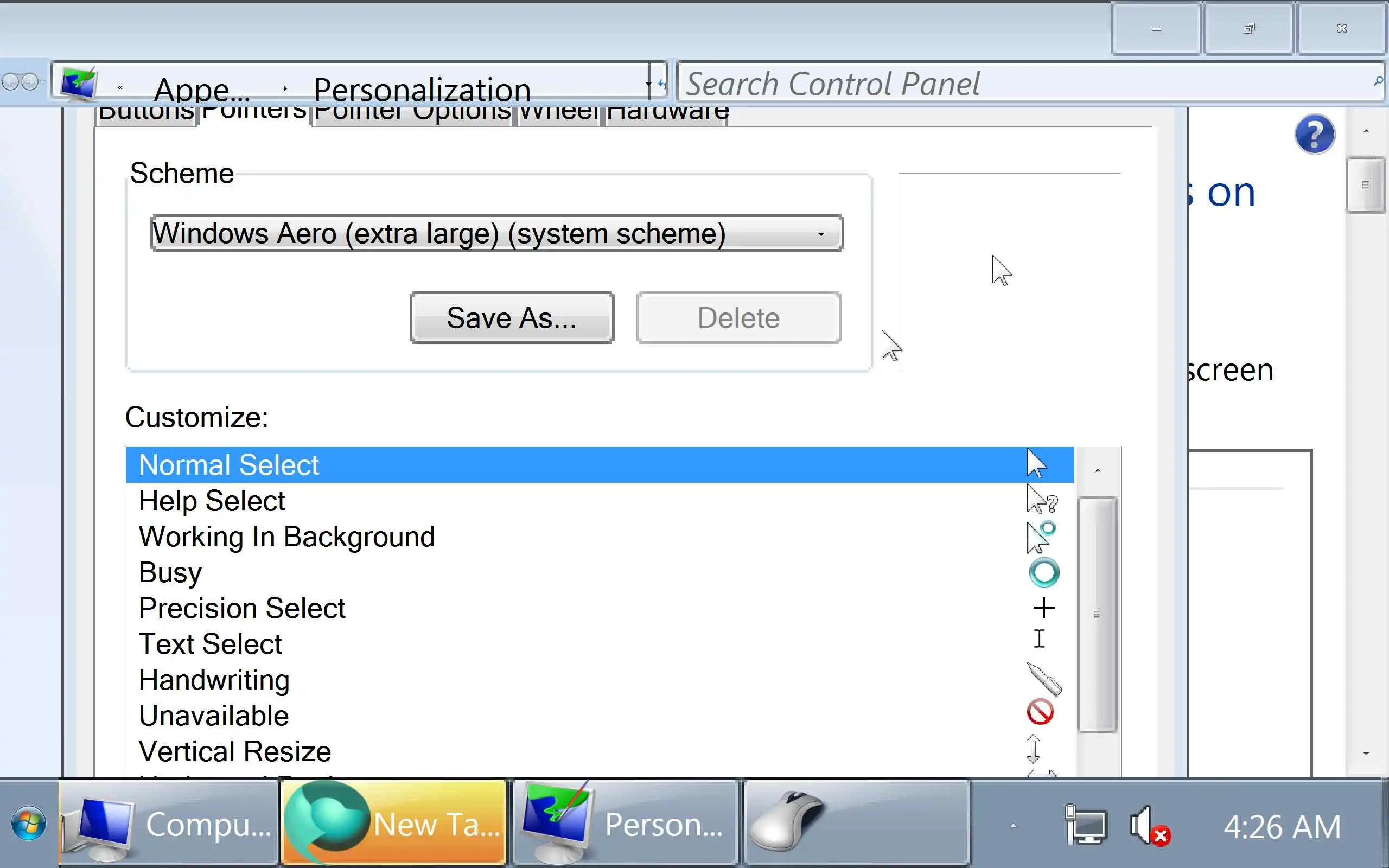The width and height of the screenshot is (1389, 868).
Task: Switch to the New Tab browser taskbar item
Action: tap(394, 823)
